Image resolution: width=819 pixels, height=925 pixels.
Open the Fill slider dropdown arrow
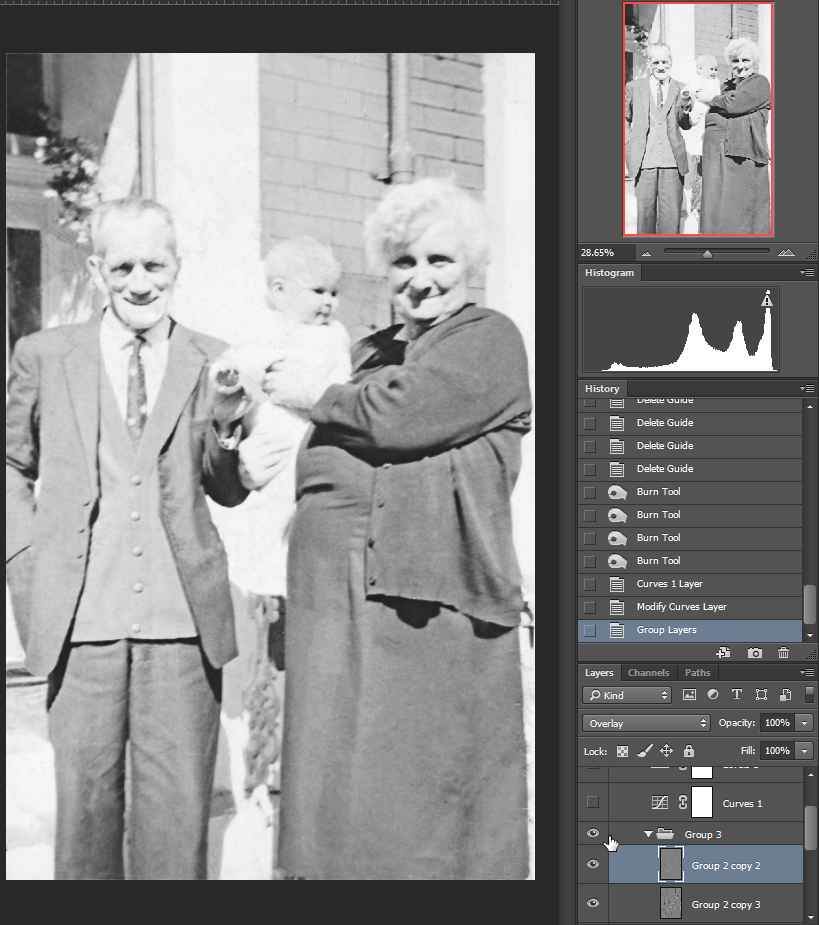tap(805, 751)
